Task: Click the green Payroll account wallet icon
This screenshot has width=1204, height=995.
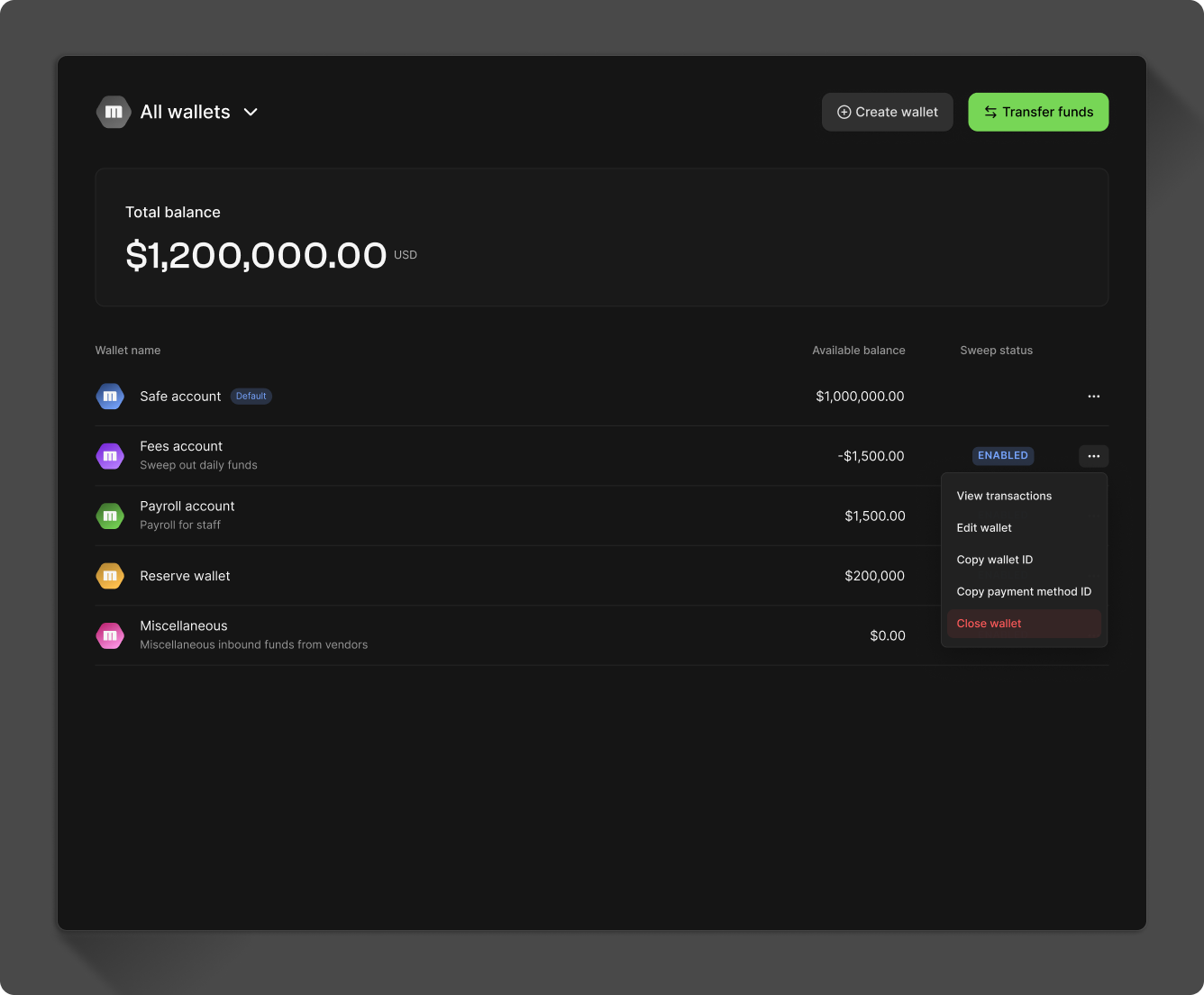Action: 109,516
